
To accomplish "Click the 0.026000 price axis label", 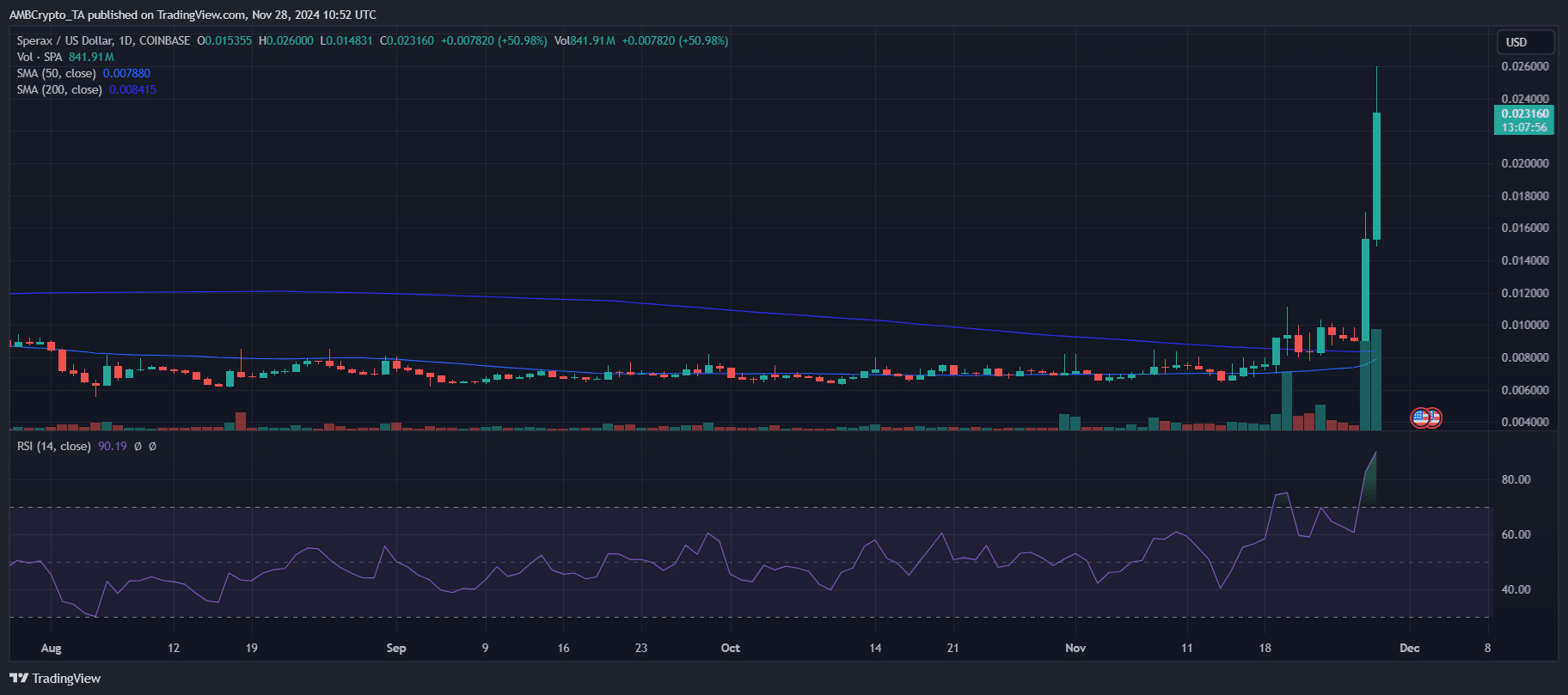I will point(1525,66).
